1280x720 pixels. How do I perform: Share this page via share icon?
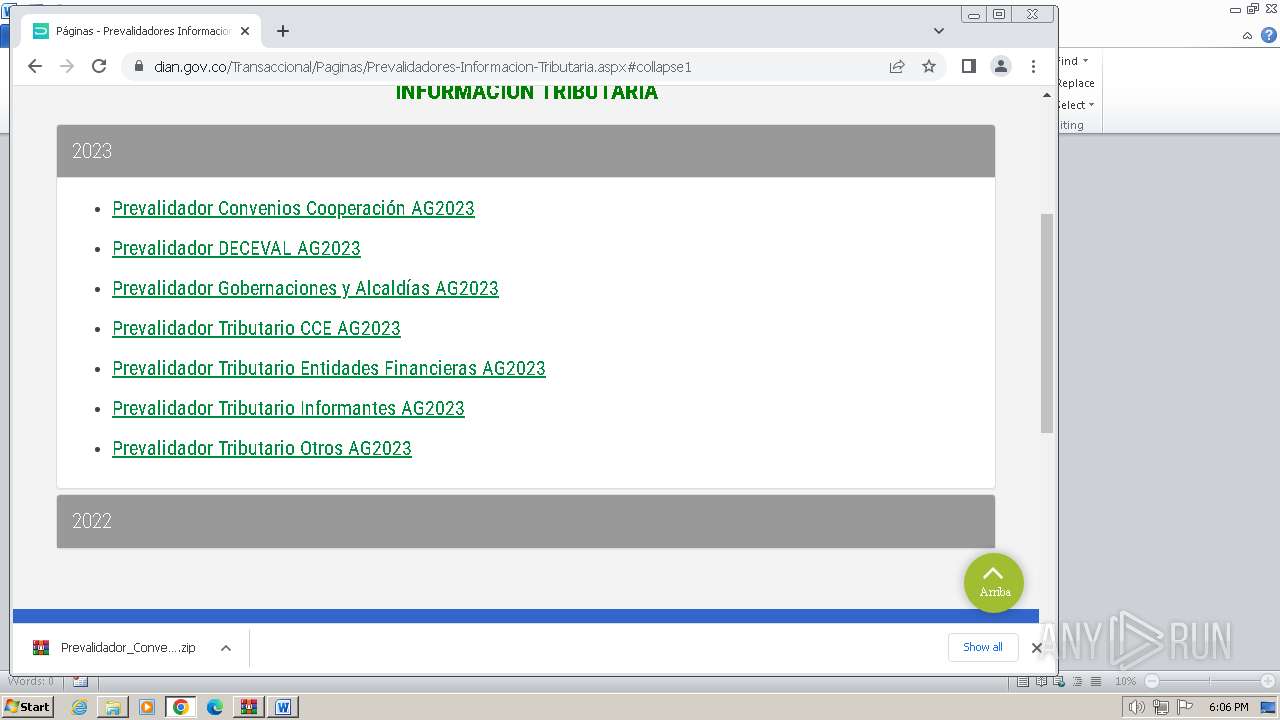point(897,66)
